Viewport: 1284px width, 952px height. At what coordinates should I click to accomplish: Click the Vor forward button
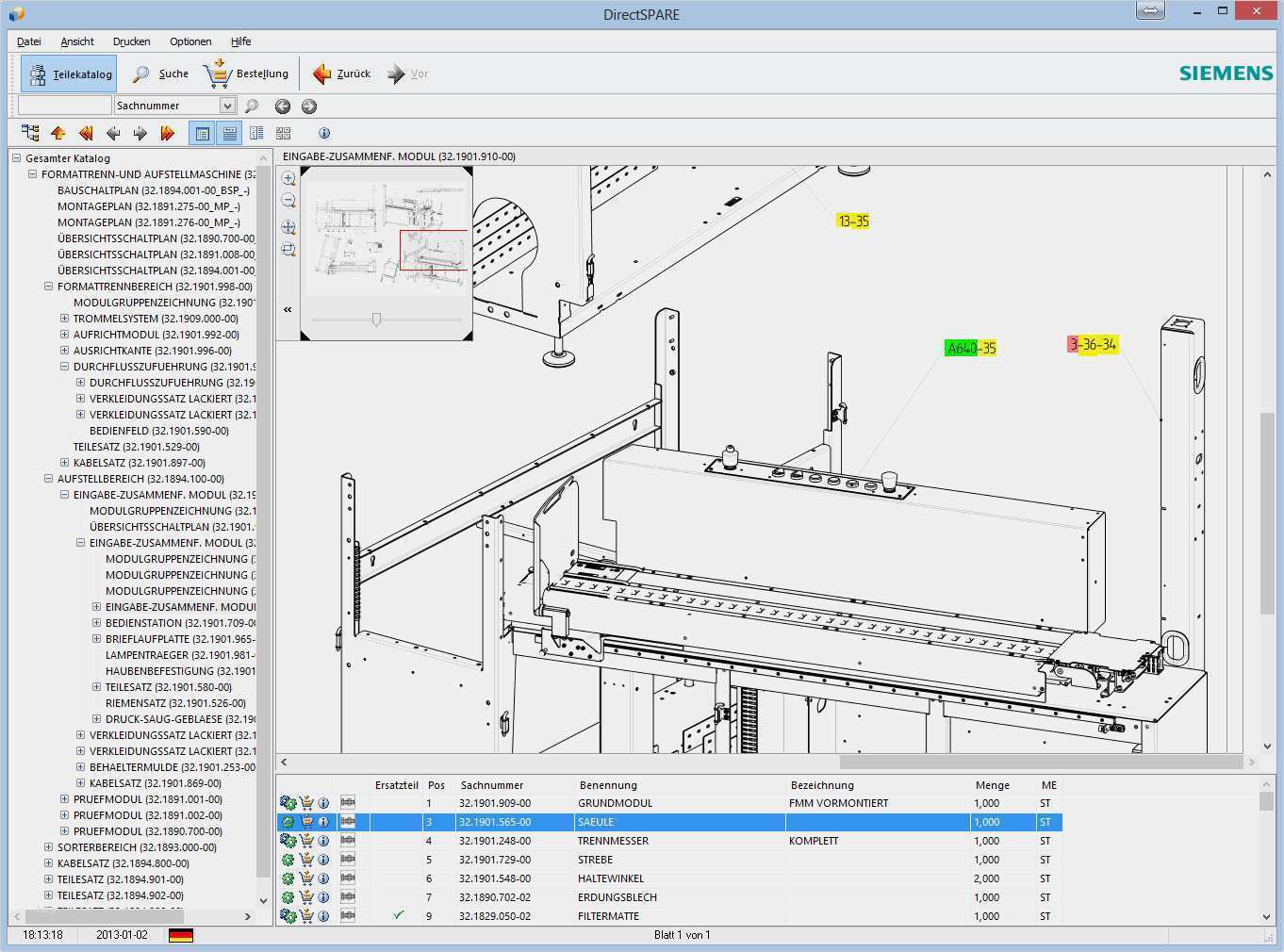pos(408,74)
